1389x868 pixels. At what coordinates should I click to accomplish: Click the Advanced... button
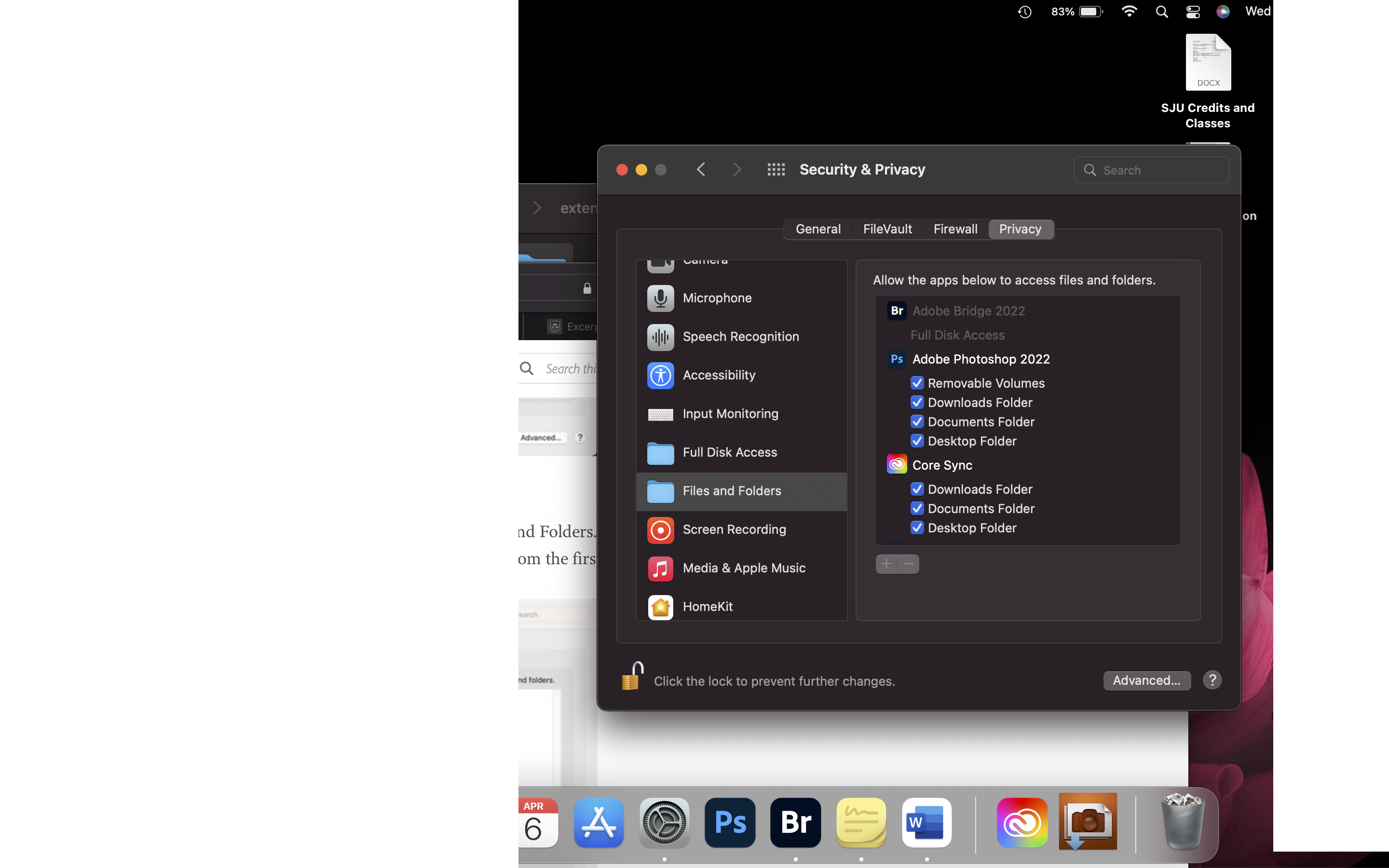click(1146, 680)
